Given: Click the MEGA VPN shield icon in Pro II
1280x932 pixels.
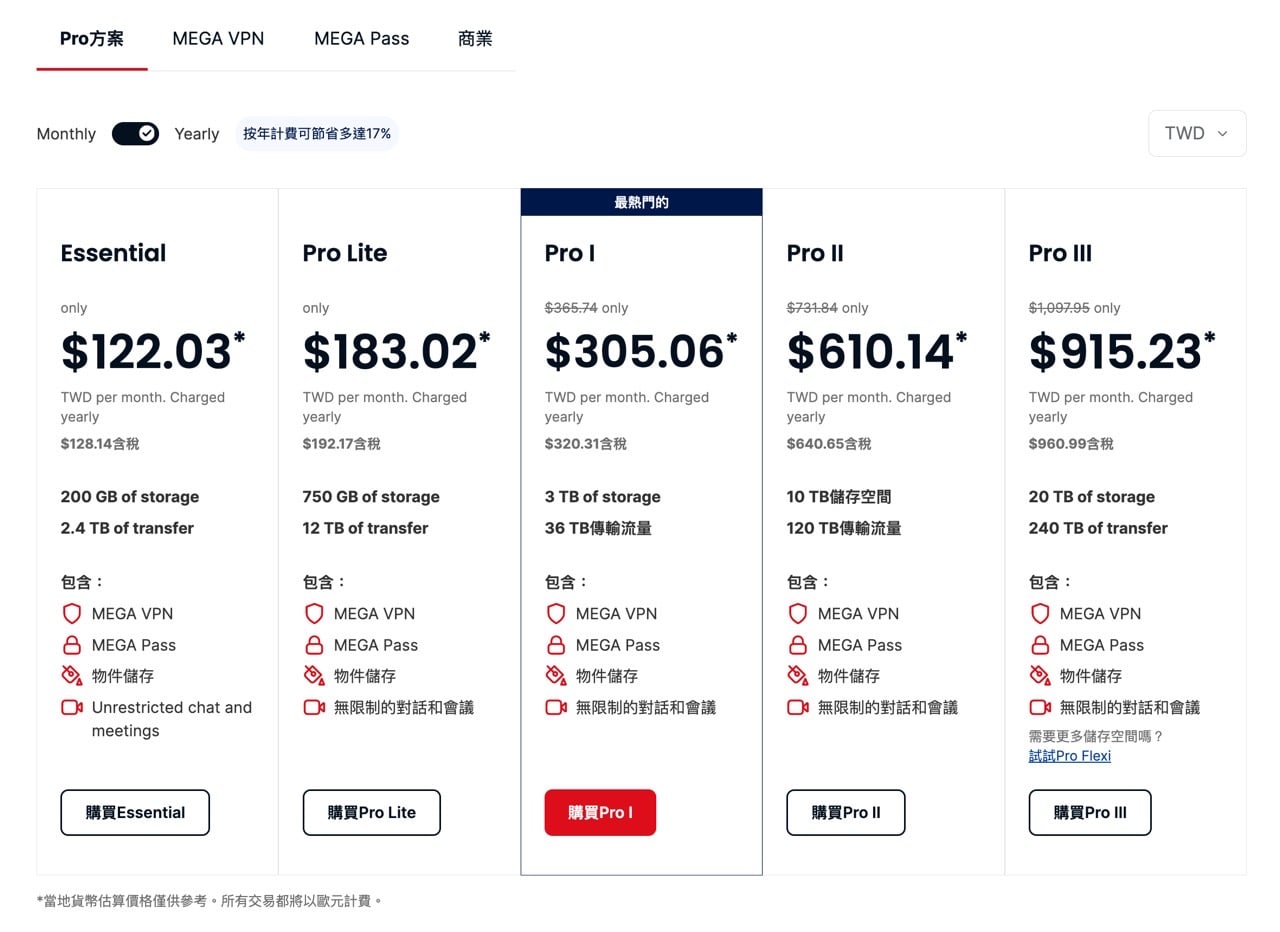Looking at the screenshot, I should [797, 613].
